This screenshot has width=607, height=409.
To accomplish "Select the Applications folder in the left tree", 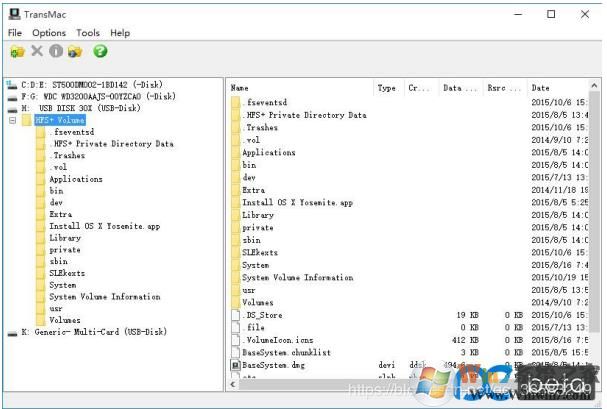I will [76, 179].
